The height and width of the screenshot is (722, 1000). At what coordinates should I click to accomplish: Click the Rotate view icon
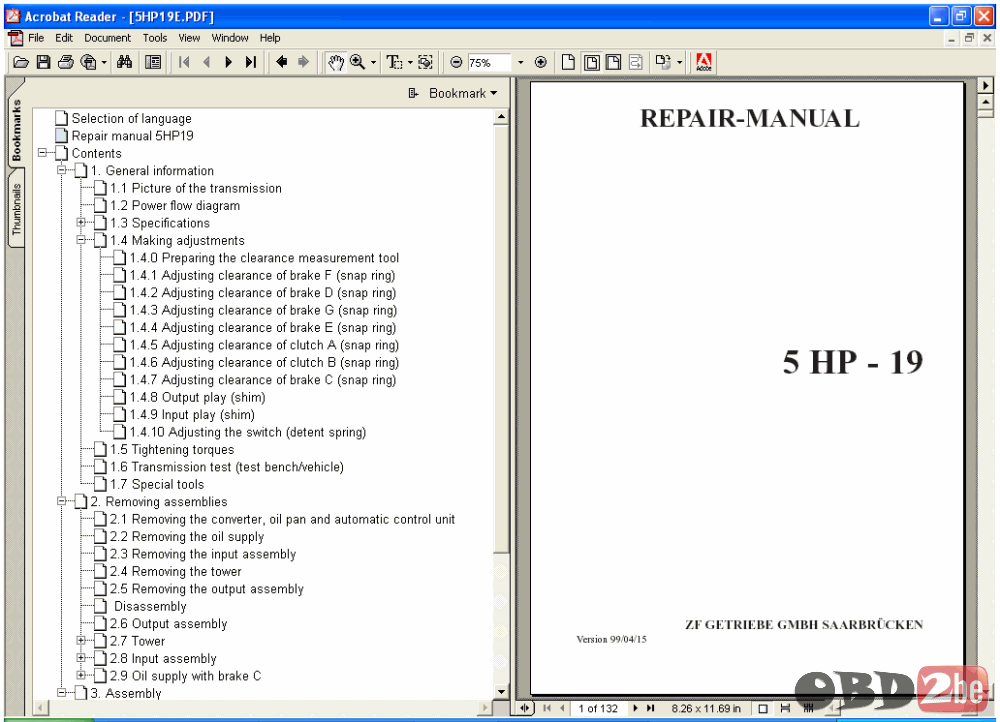[663, 62]
